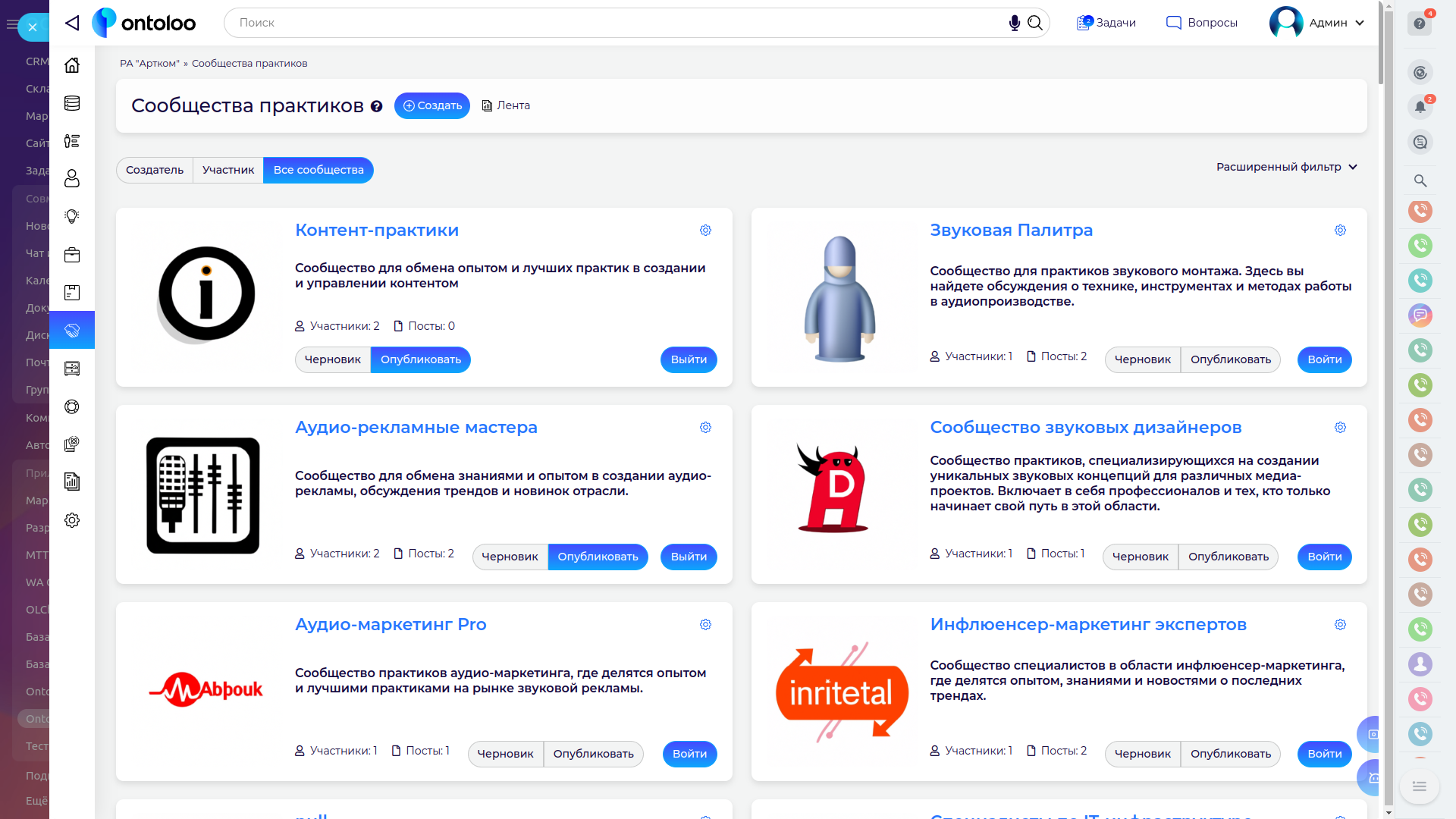
Task: Switch to the Создатель tab
Action: click(x=155, y=170)
